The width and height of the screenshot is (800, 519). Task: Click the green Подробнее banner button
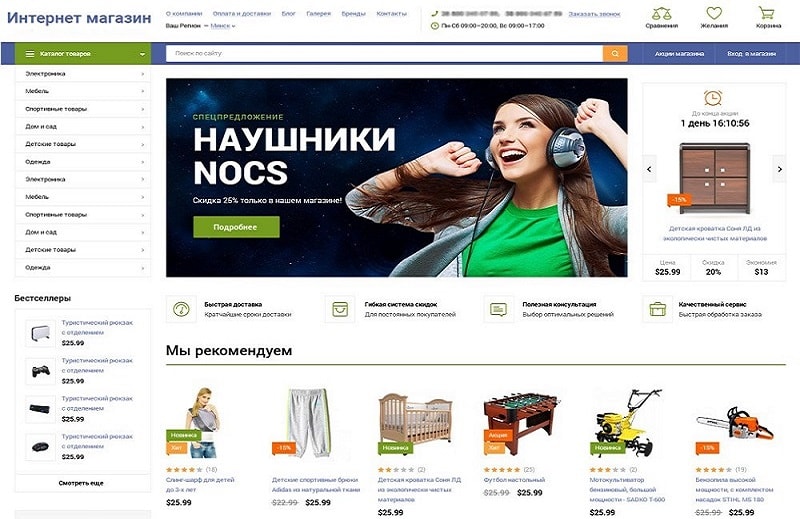click(236, 227)
